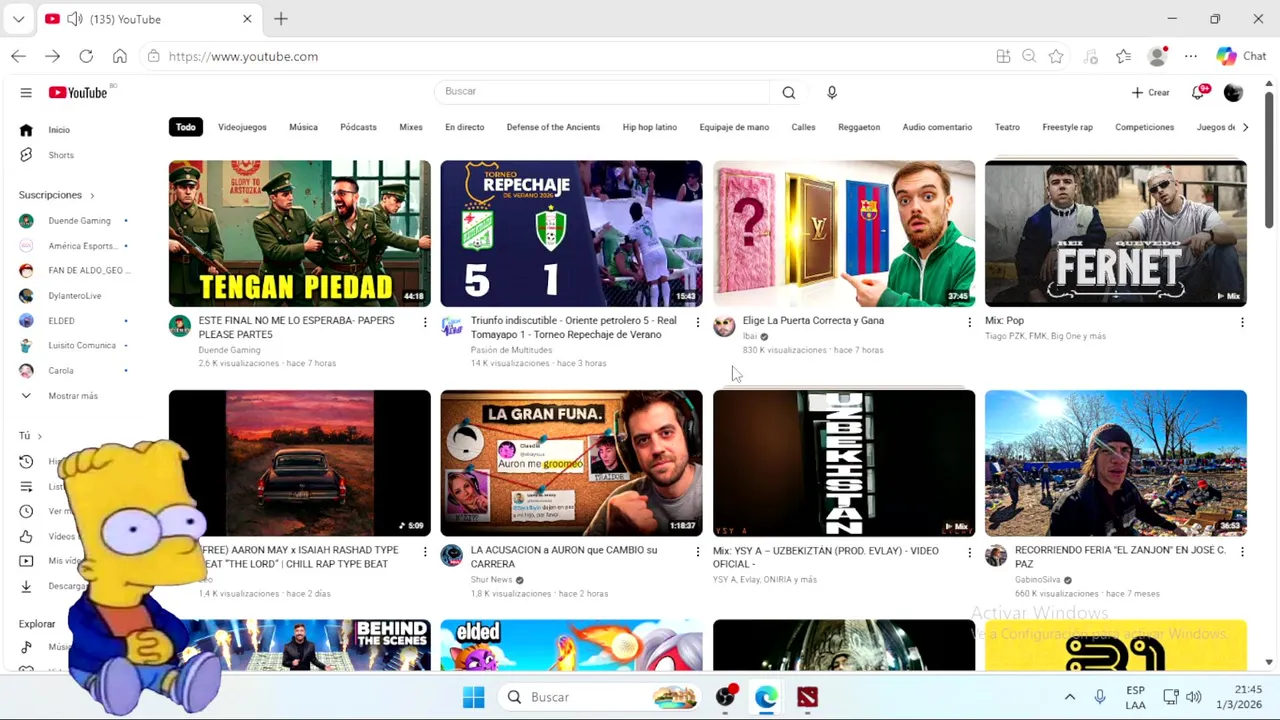Start voice search with microphone icon
The height and width of the screenshot is (720, 1280).
pyautogui.click(x=832, y=92)
